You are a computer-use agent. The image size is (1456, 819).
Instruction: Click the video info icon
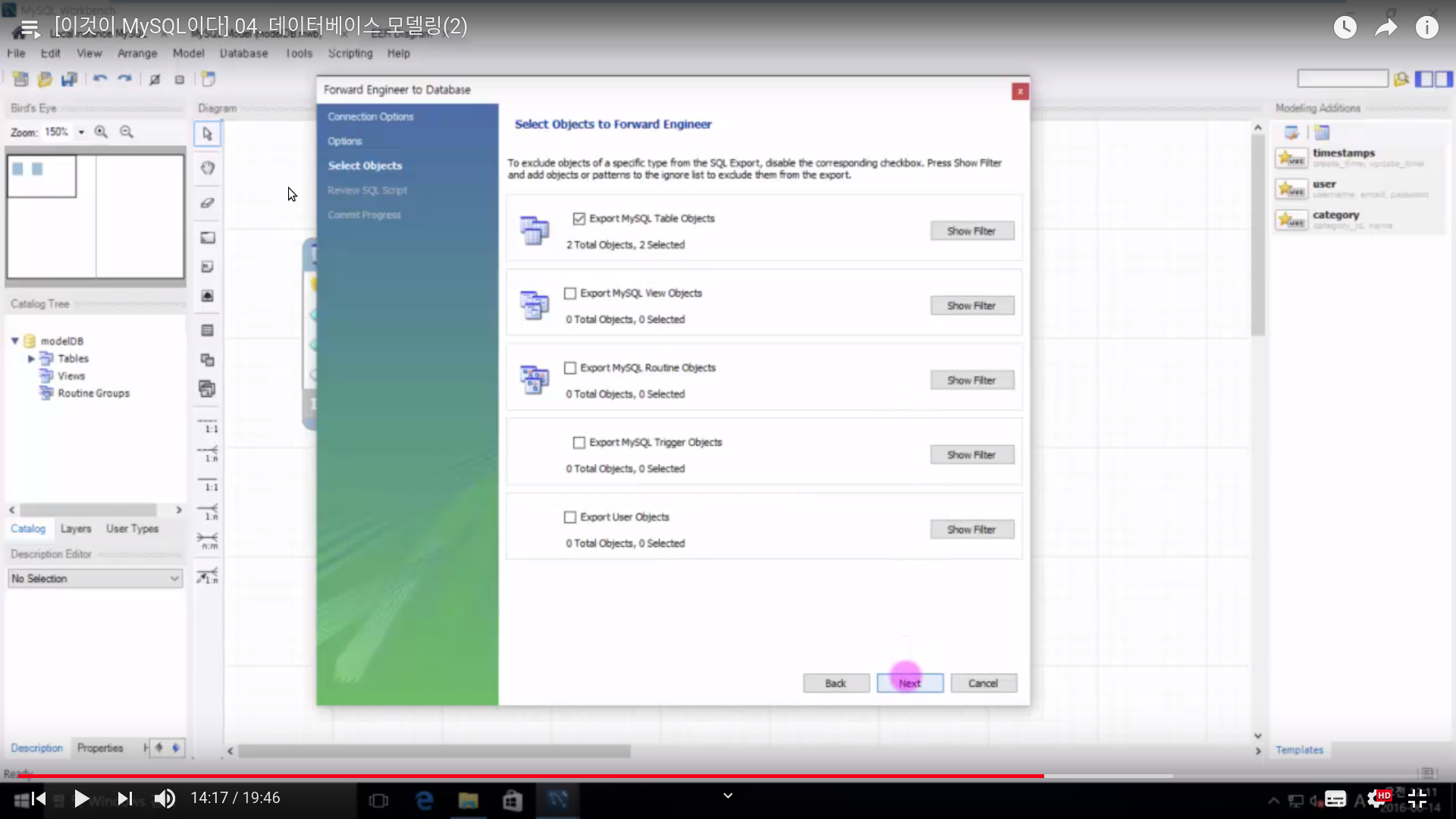point(1427,28)
